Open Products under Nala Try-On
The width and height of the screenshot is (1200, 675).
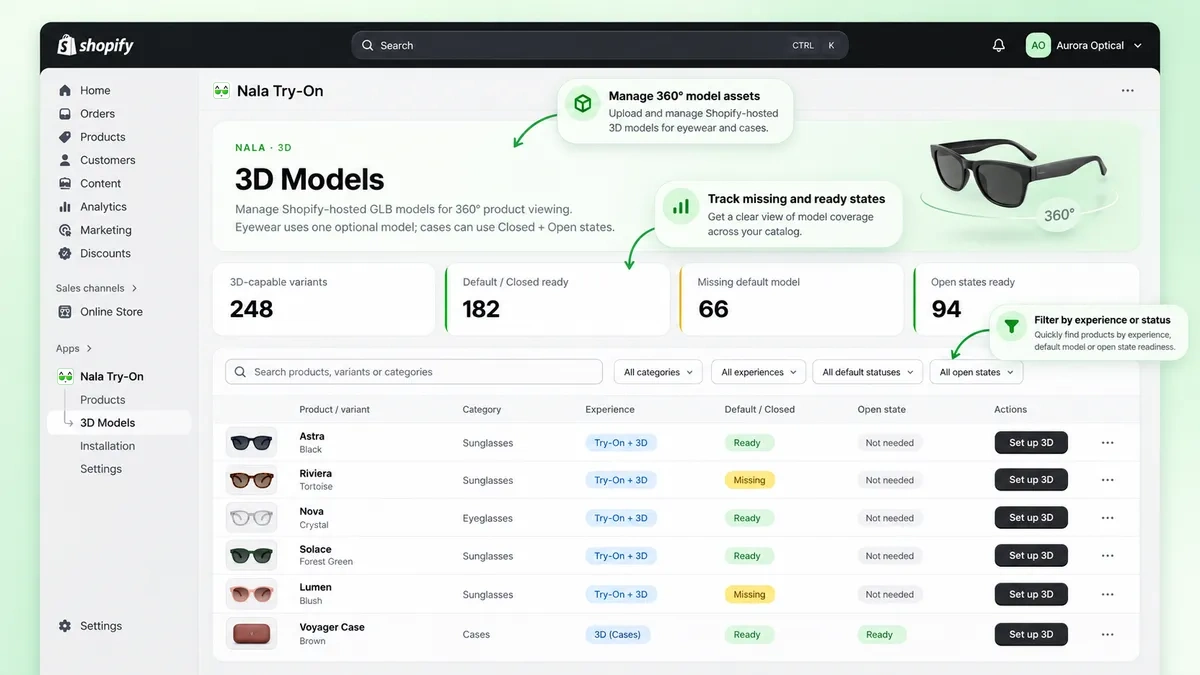click(x=103, y=400)
